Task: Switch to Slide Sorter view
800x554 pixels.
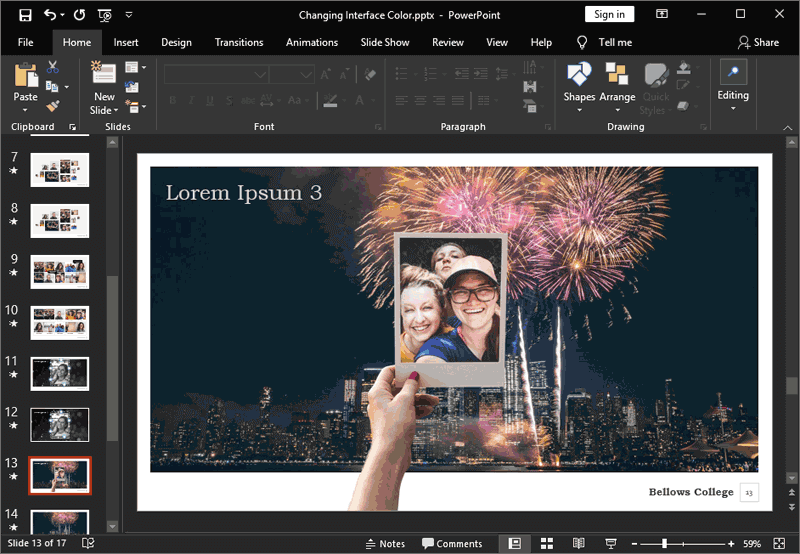Action: point(547,543)
